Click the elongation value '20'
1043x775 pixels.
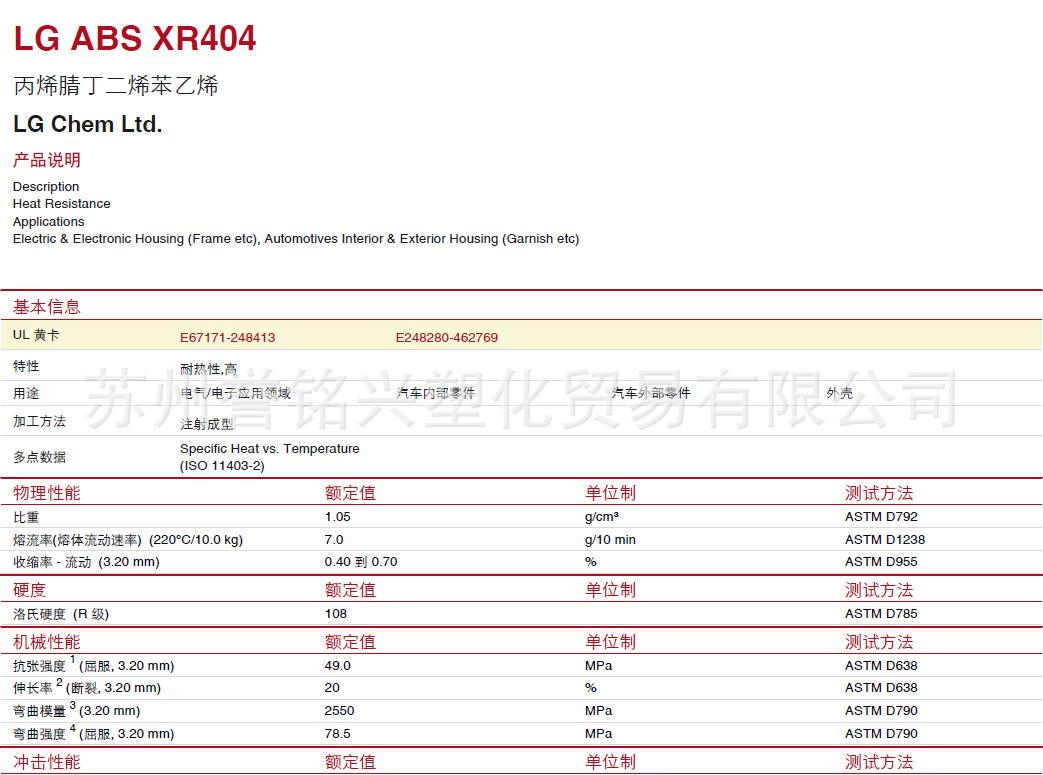[332, 688]
